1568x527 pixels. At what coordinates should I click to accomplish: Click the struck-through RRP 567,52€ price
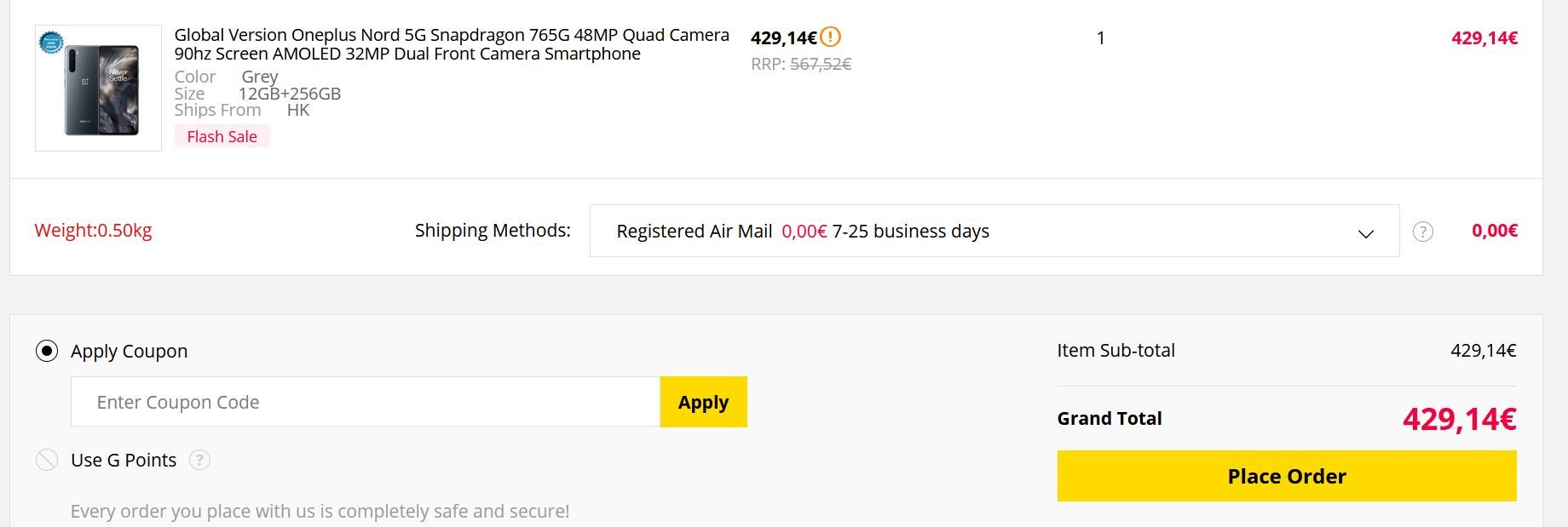[821, 64]
